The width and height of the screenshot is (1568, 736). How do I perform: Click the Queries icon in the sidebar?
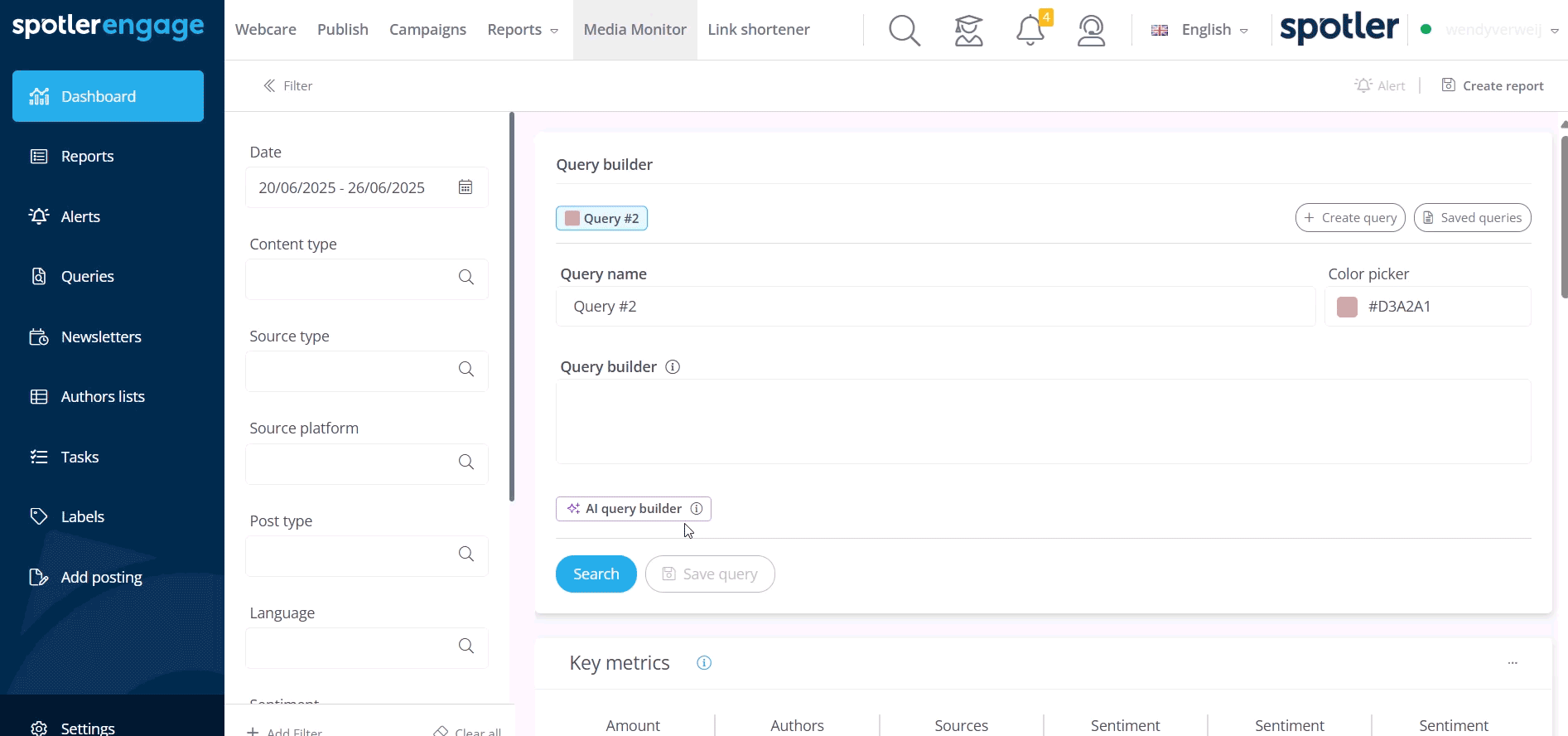(39, 276)
